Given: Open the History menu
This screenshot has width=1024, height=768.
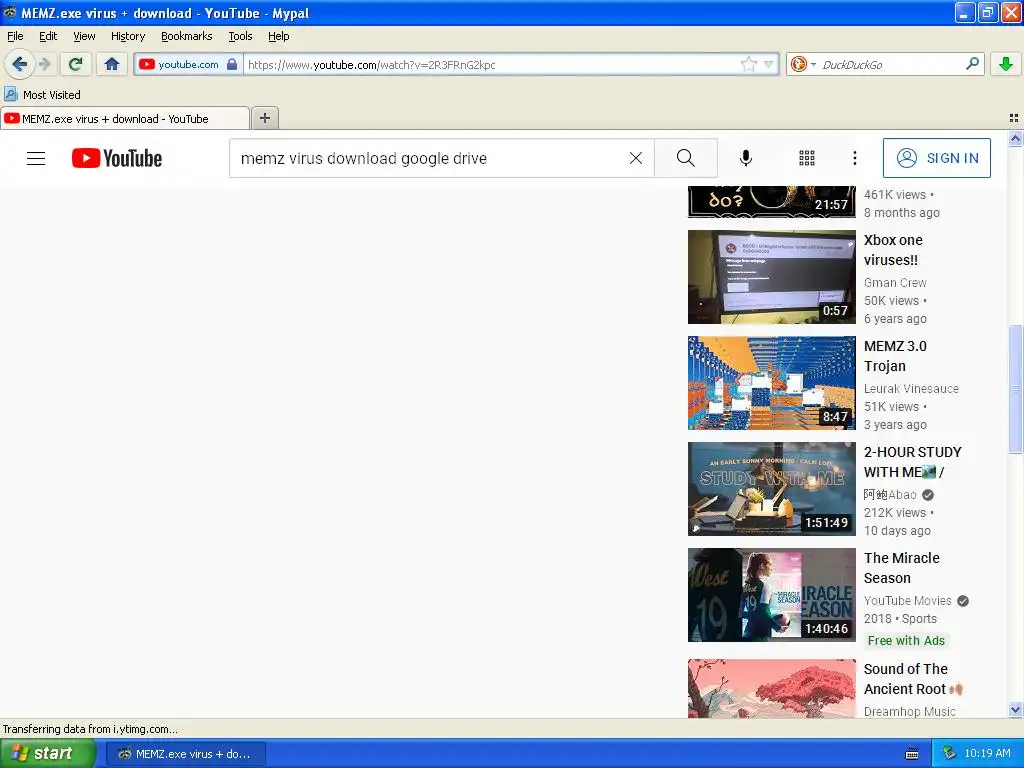Looking at the screenshot, I should tap(128, 36).
